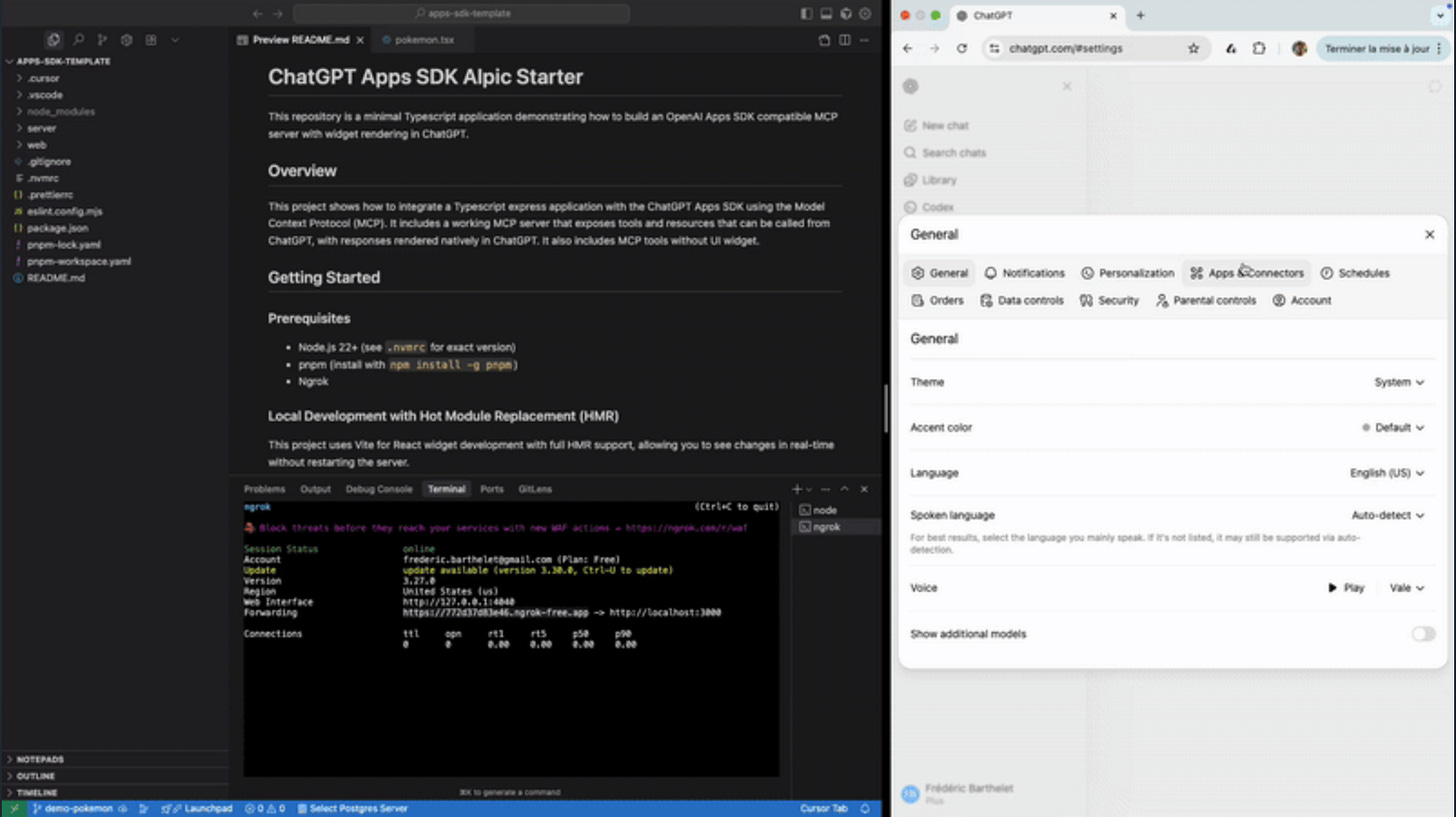This screenshot has width=1456, height=817.
Task: Switch to the Problems panel tab
Action: pos(264,489)
